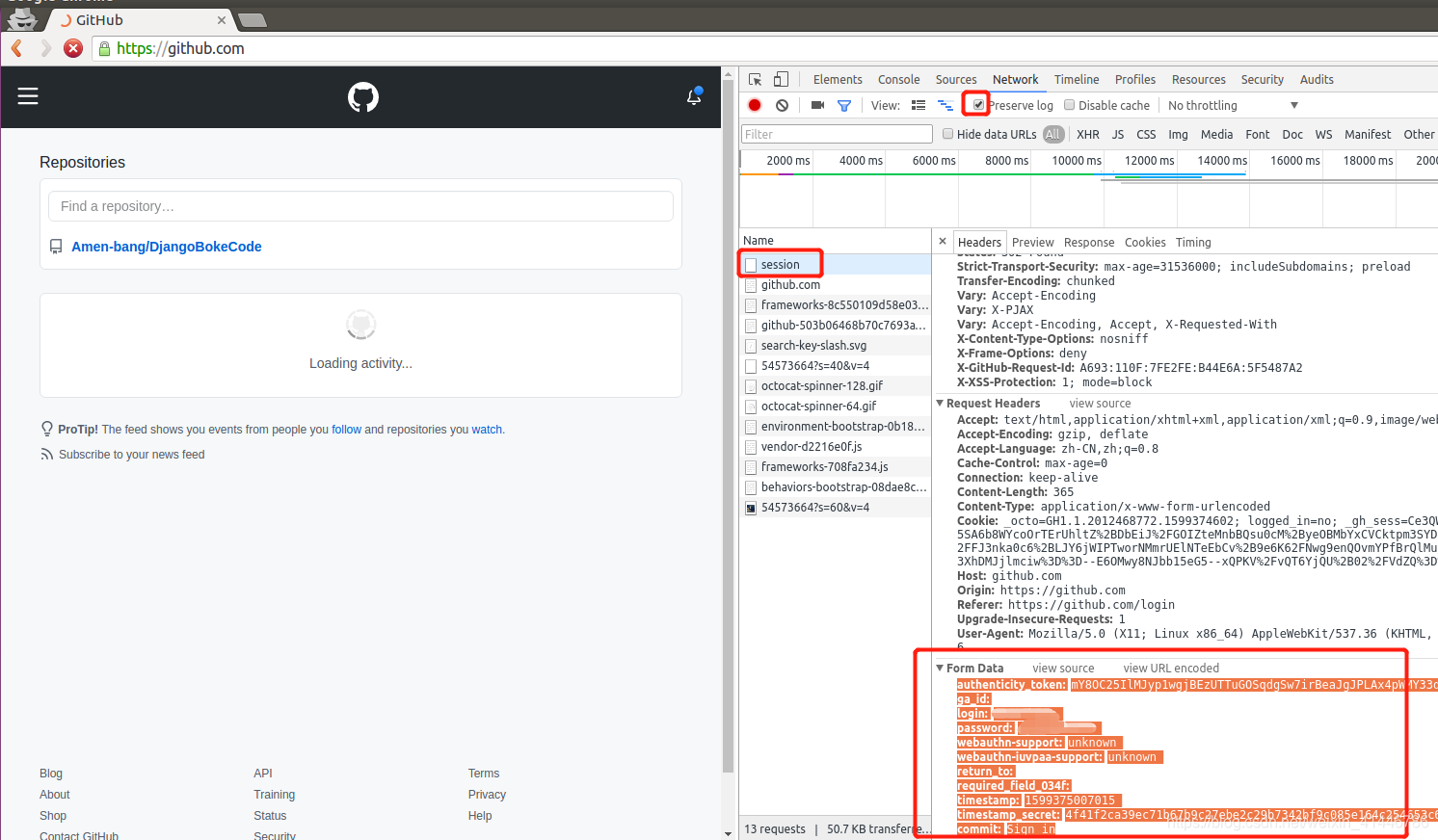Click the follow link in ProTip
The image size is (1438, 840).
(x=347, y=430)
